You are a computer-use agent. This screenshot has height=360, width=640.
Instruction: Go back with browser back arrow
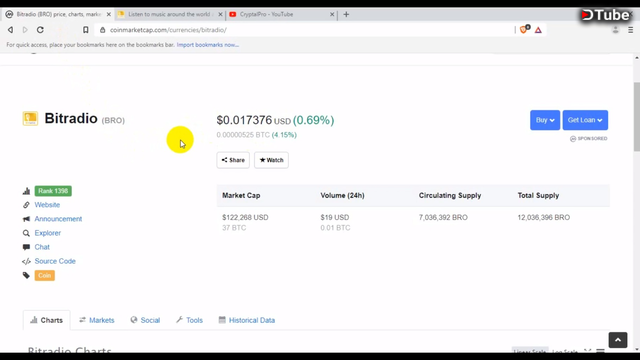11,30
